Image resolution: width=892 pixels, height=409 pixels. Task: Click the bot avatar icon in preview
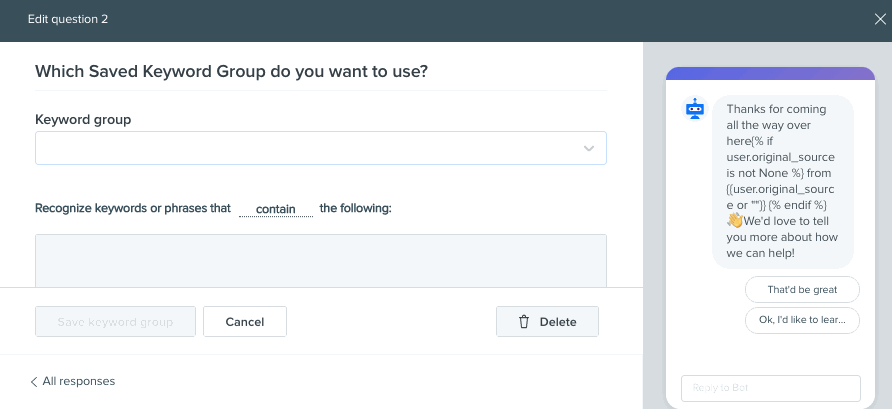(695, 109)
